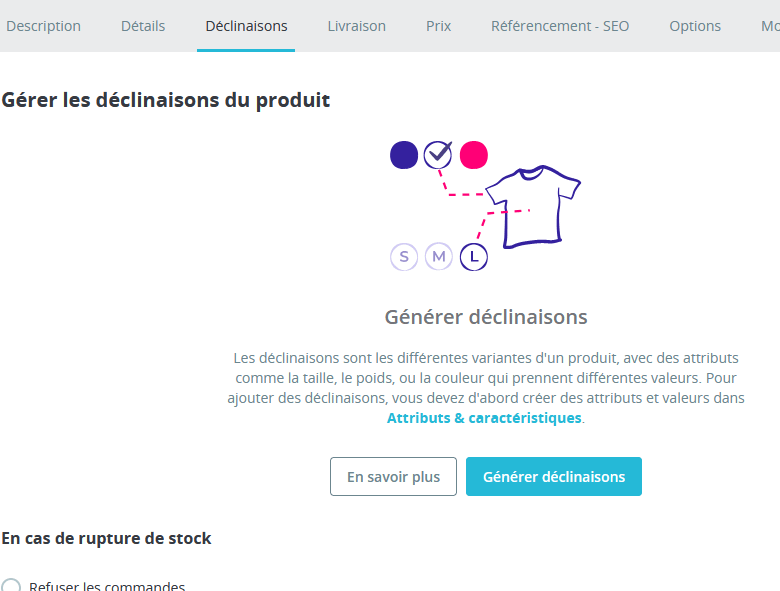Open the Description tab
This screenshot has width=780, height=591.
tap(43, 26)
